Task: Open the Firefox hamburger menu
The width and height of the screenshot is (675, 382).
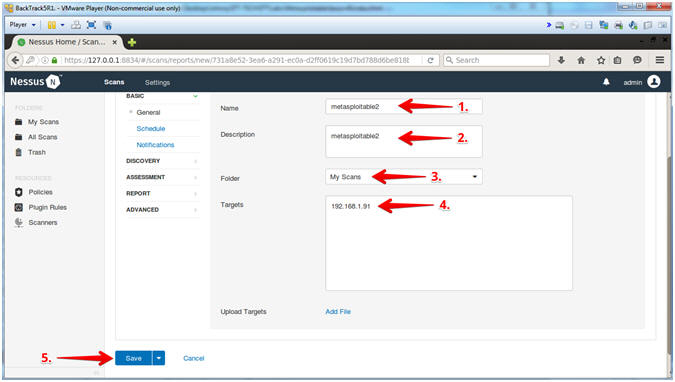Action: (x=660, y=60)
